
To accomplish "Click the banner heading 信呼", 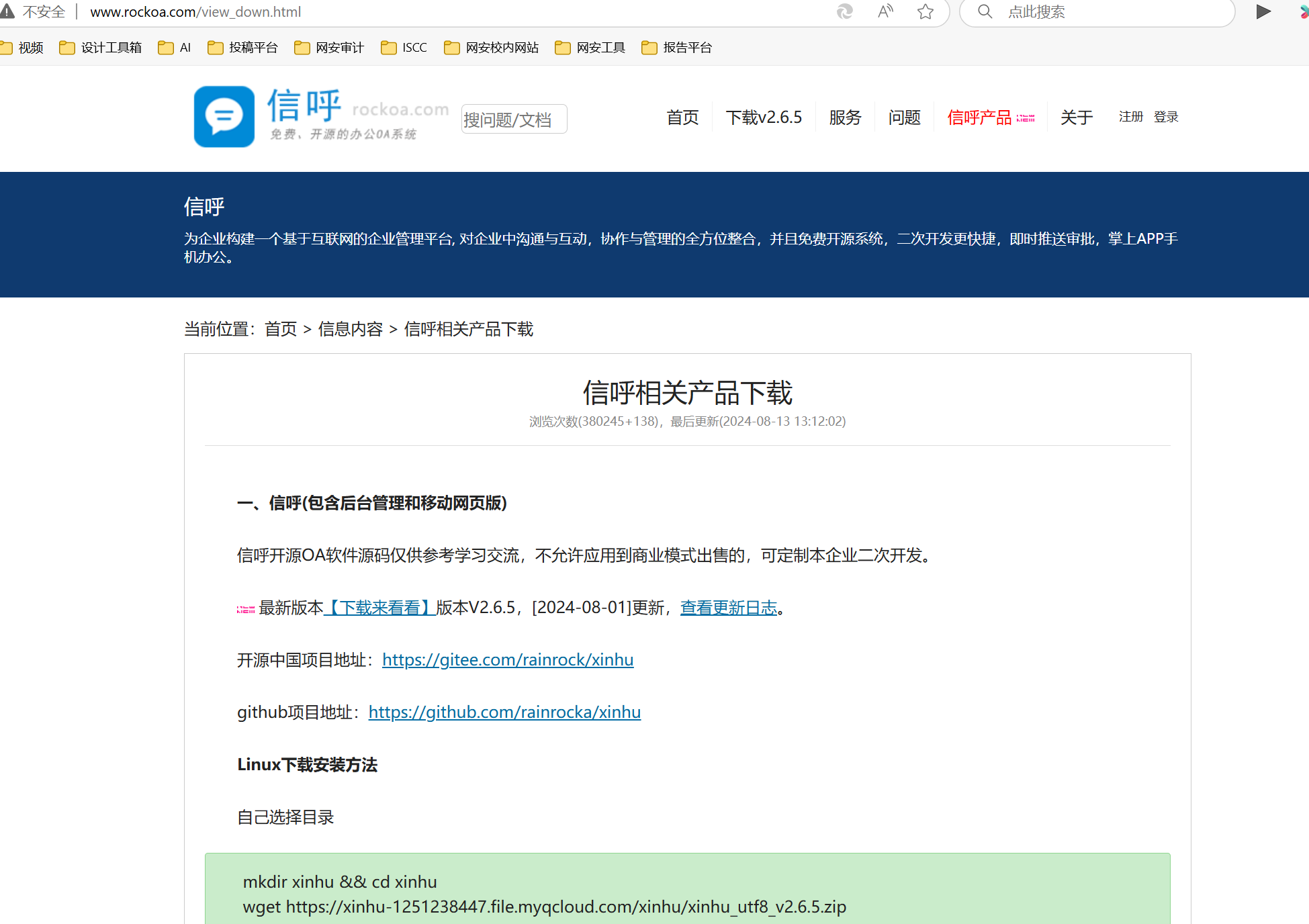I will (x=204, y=206).
